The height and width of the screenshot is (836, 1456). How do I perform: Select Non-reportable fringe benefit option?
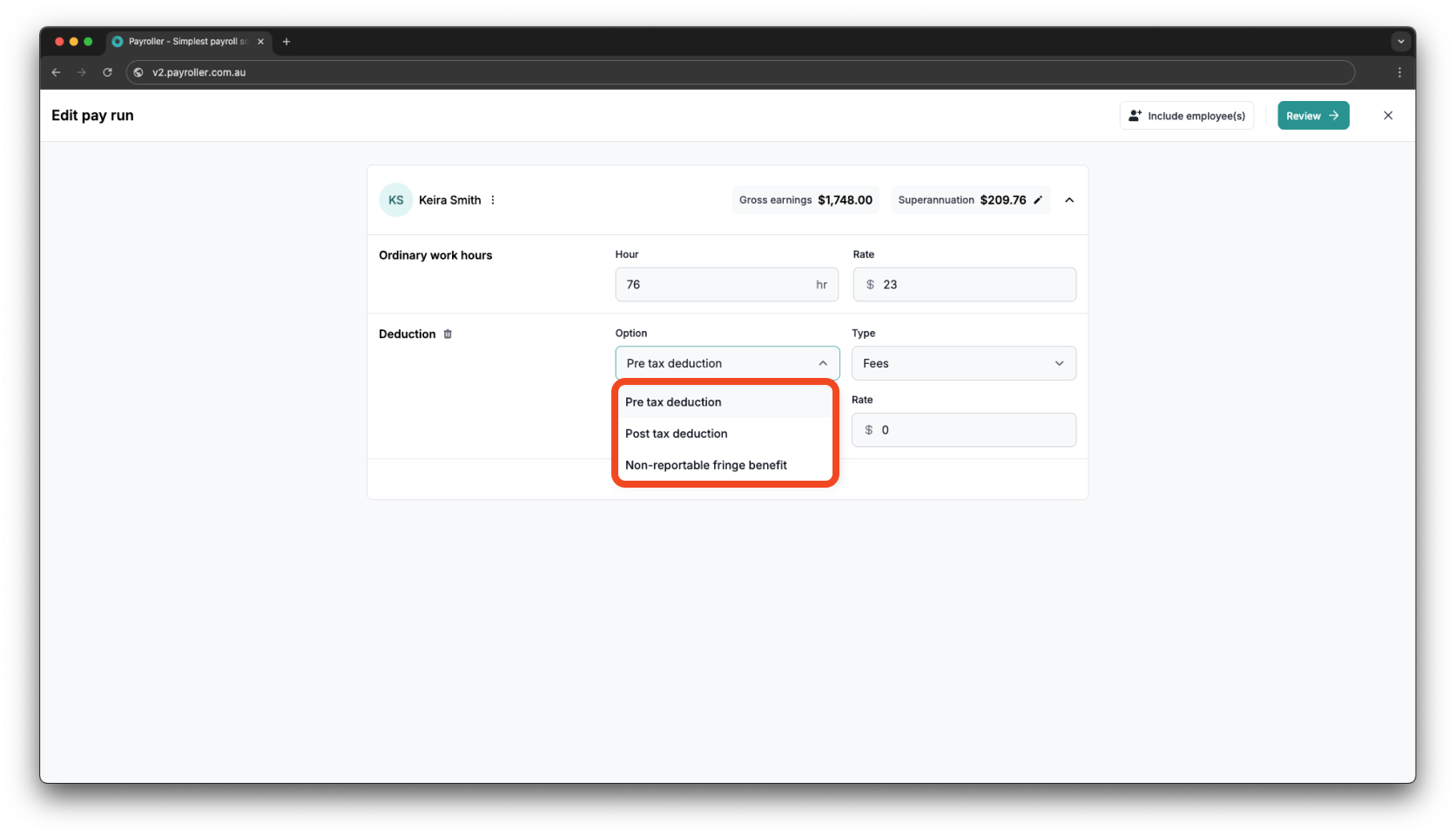click(x=706, y=464)
